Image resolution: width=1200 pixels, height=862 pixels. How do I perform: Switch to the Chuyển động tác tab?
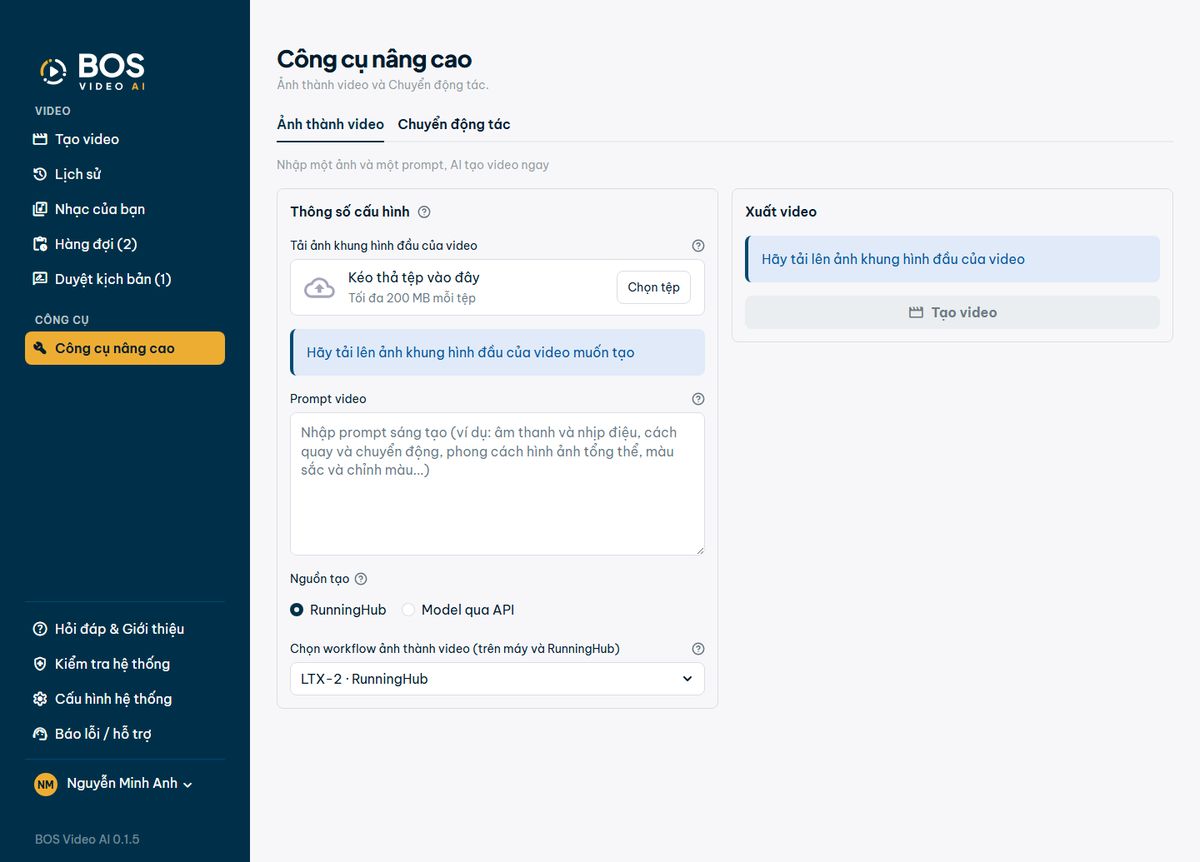(454, 125)
